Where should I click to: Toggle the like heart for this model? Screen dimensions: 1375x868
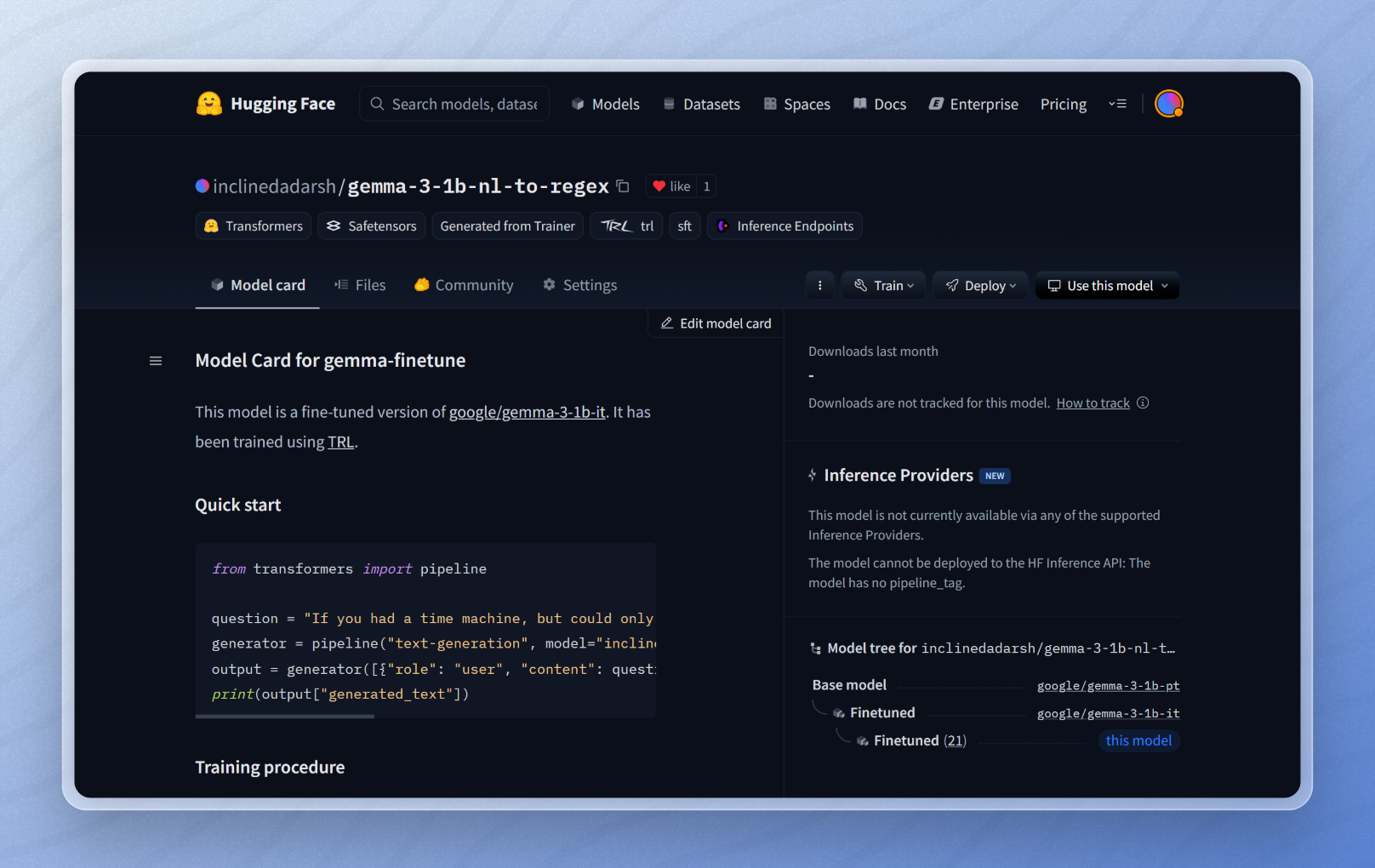coord(671,186)
